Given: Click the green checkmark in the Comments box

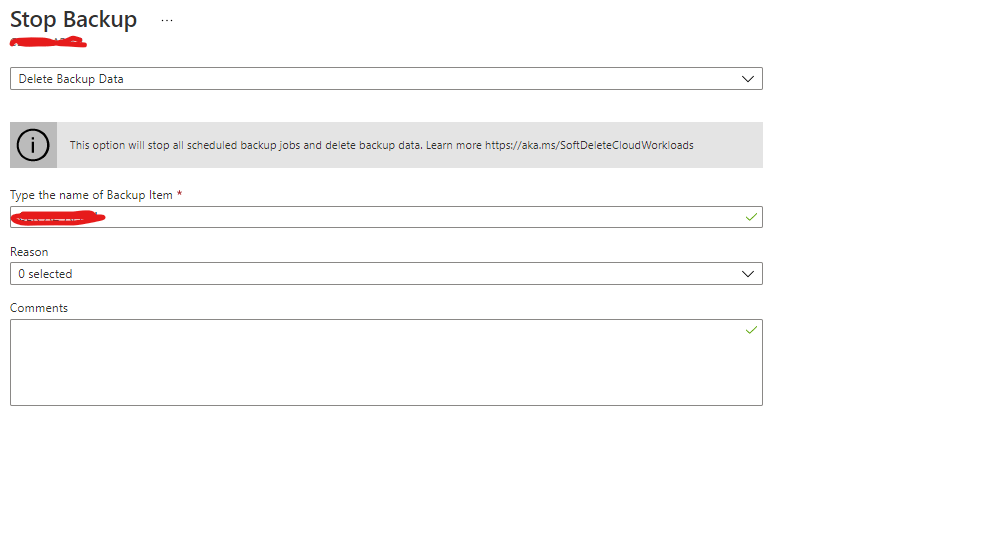Looking at the screenshot, I should (751, 329).
